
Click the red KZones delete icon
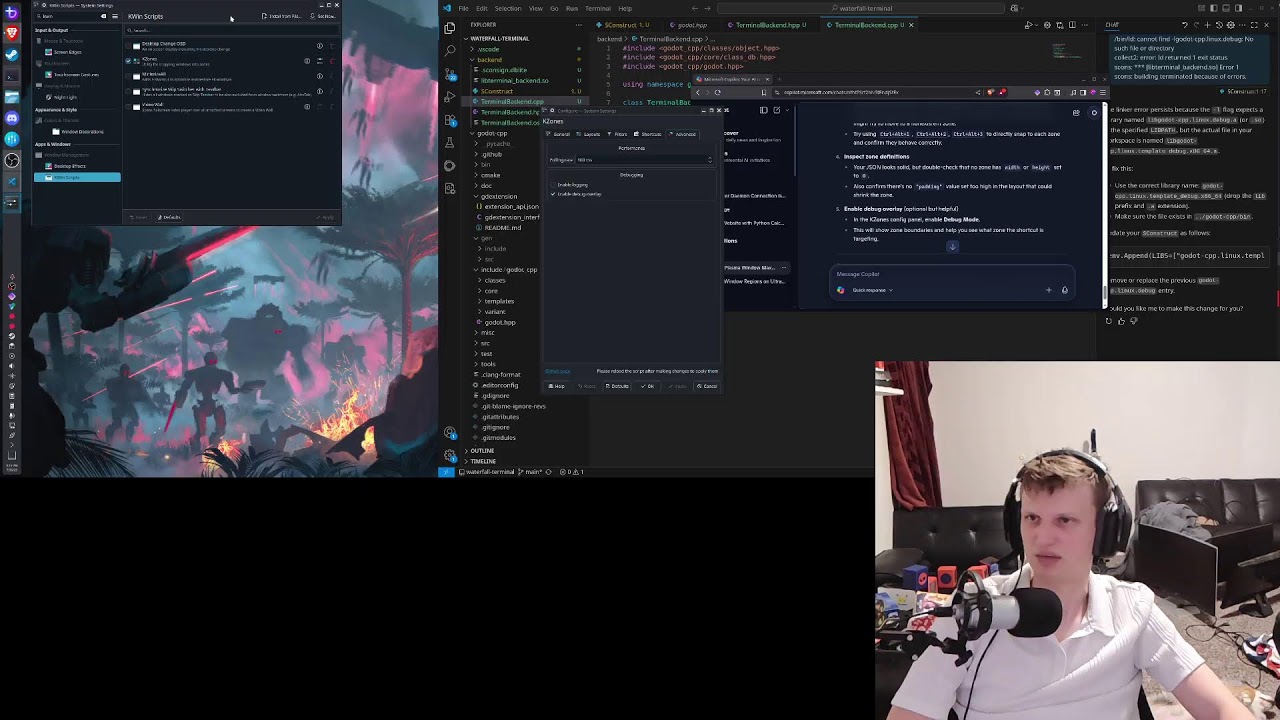coord(332,61)
